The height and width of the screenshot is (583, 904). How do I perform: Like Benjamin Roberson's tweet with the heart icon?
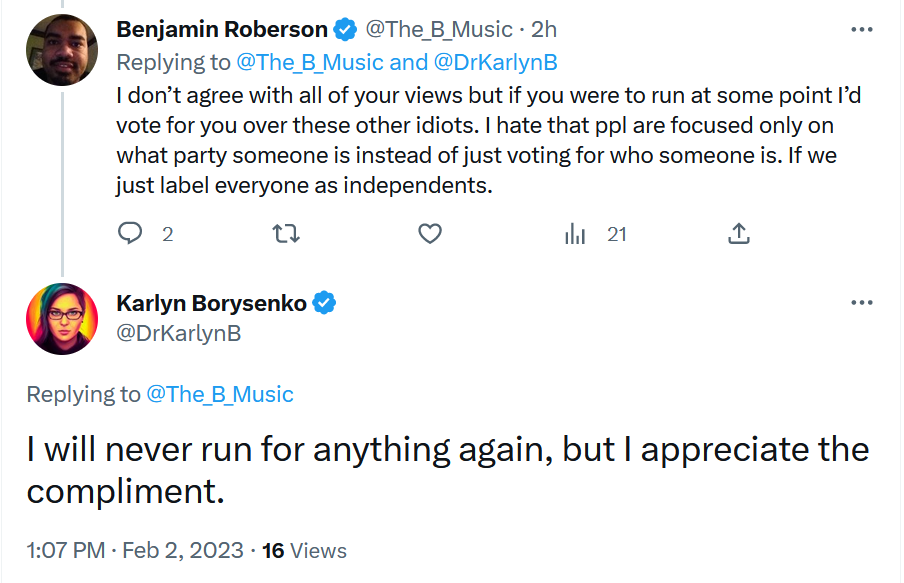click(x=430, y=234)
